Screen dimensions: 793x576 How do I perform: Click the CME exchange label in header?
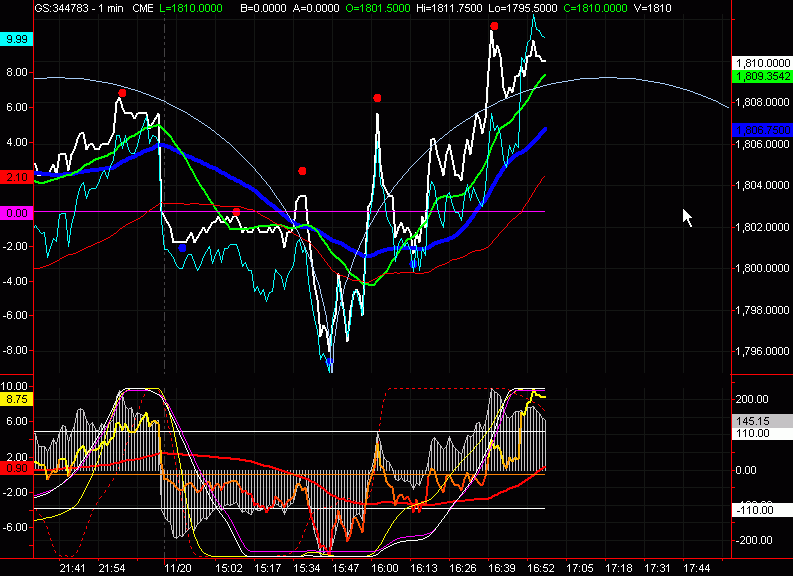click(143, 8)
